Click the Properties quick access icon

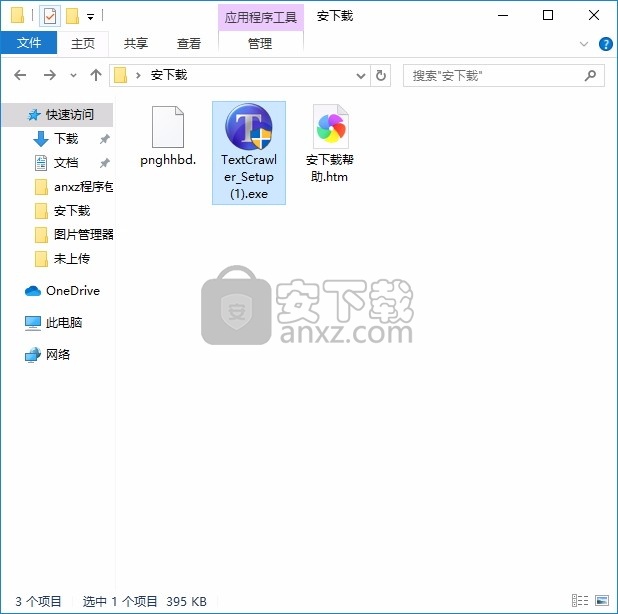click(50, 17)
